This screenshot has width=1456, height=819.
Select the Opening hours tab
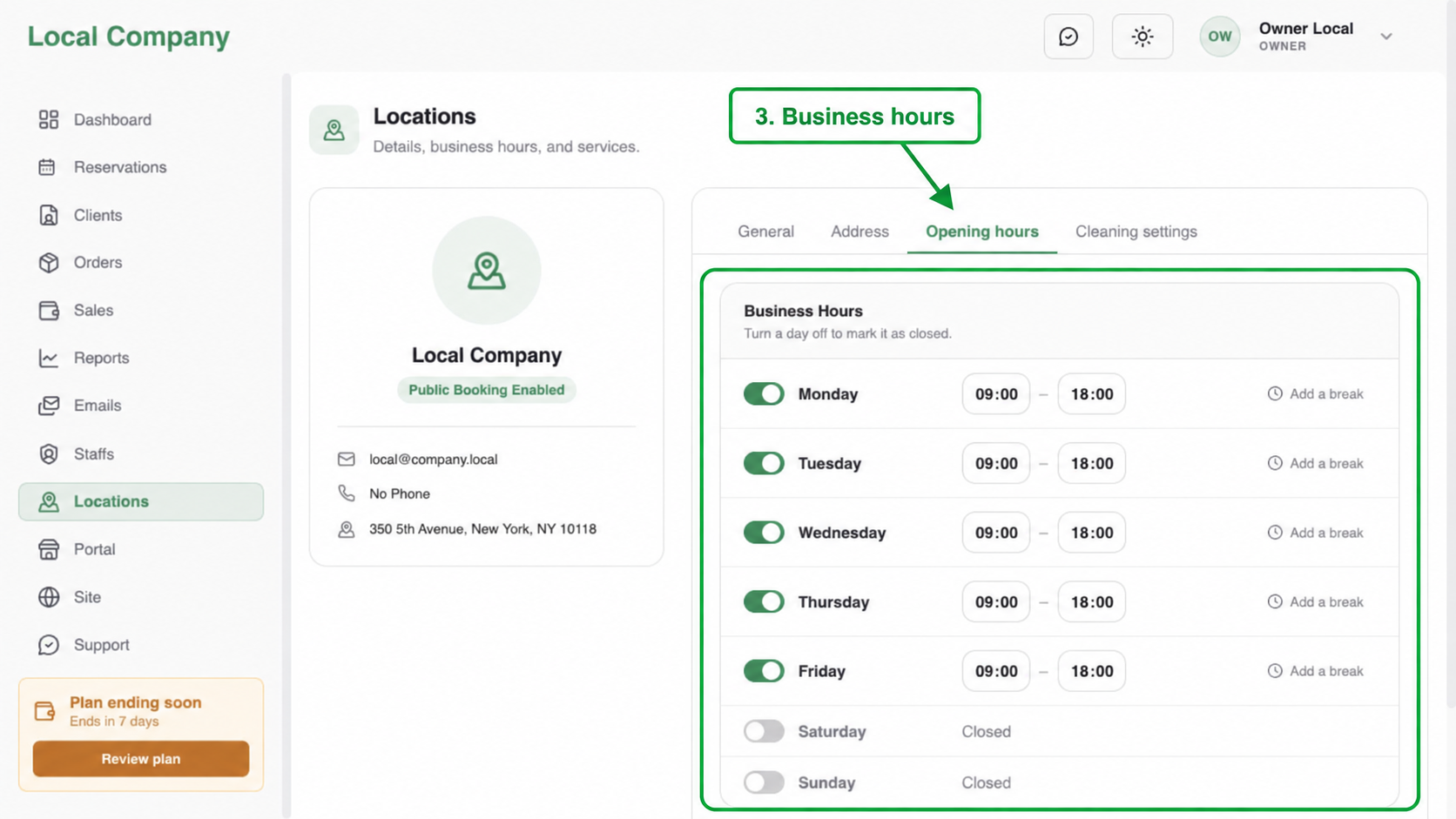(982, 232)
